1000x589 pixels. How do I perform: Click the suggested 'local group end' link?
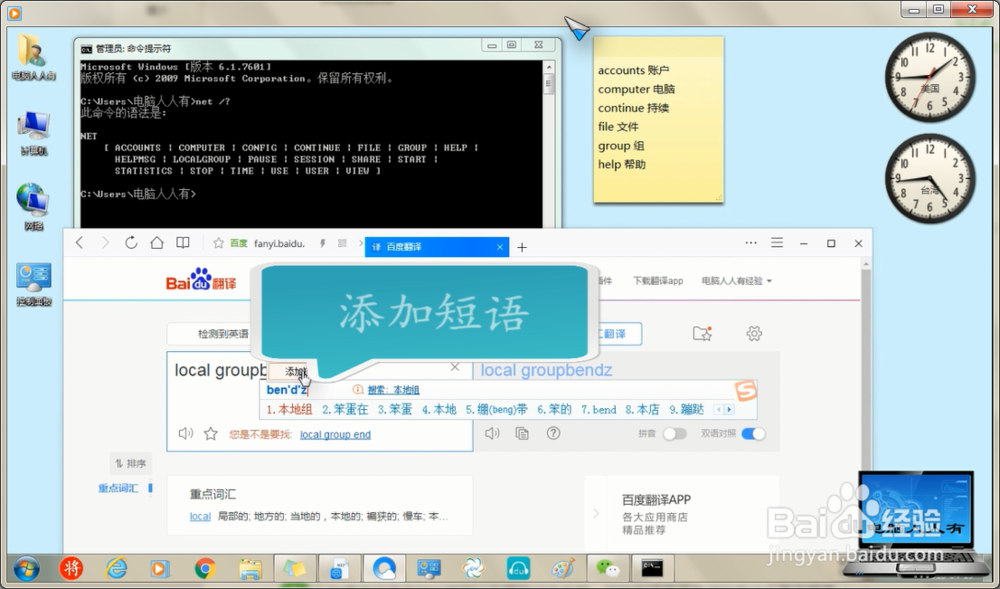coord(335,435)
